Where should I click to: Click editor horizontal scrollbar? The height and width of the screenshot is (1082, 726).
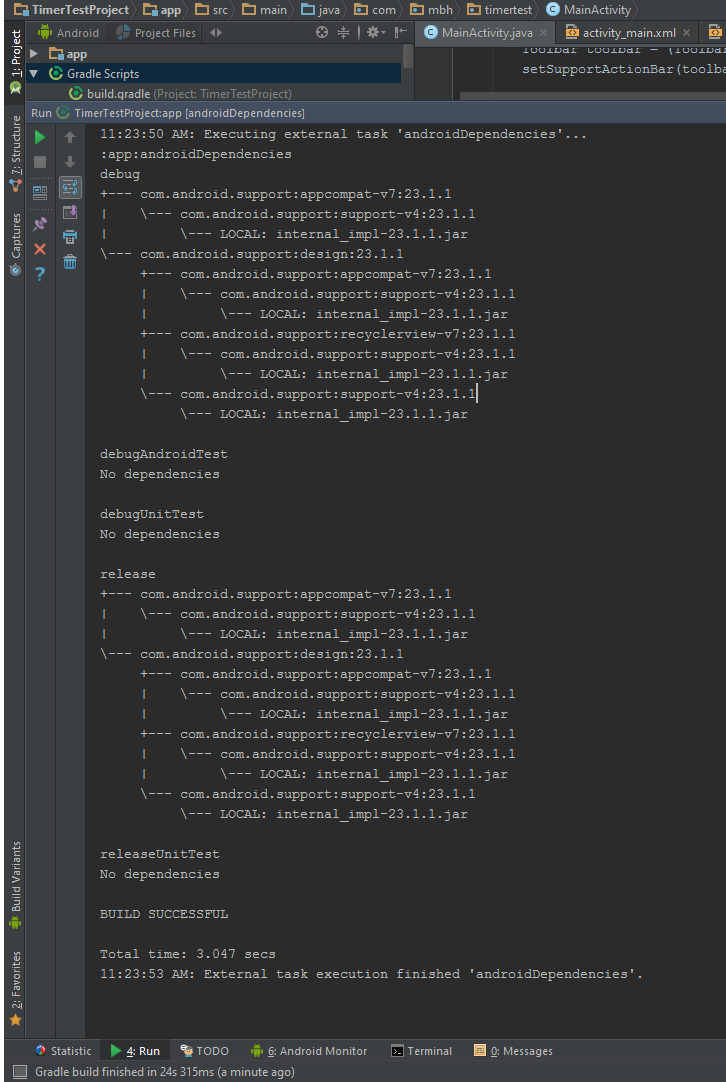click(592, 97)
